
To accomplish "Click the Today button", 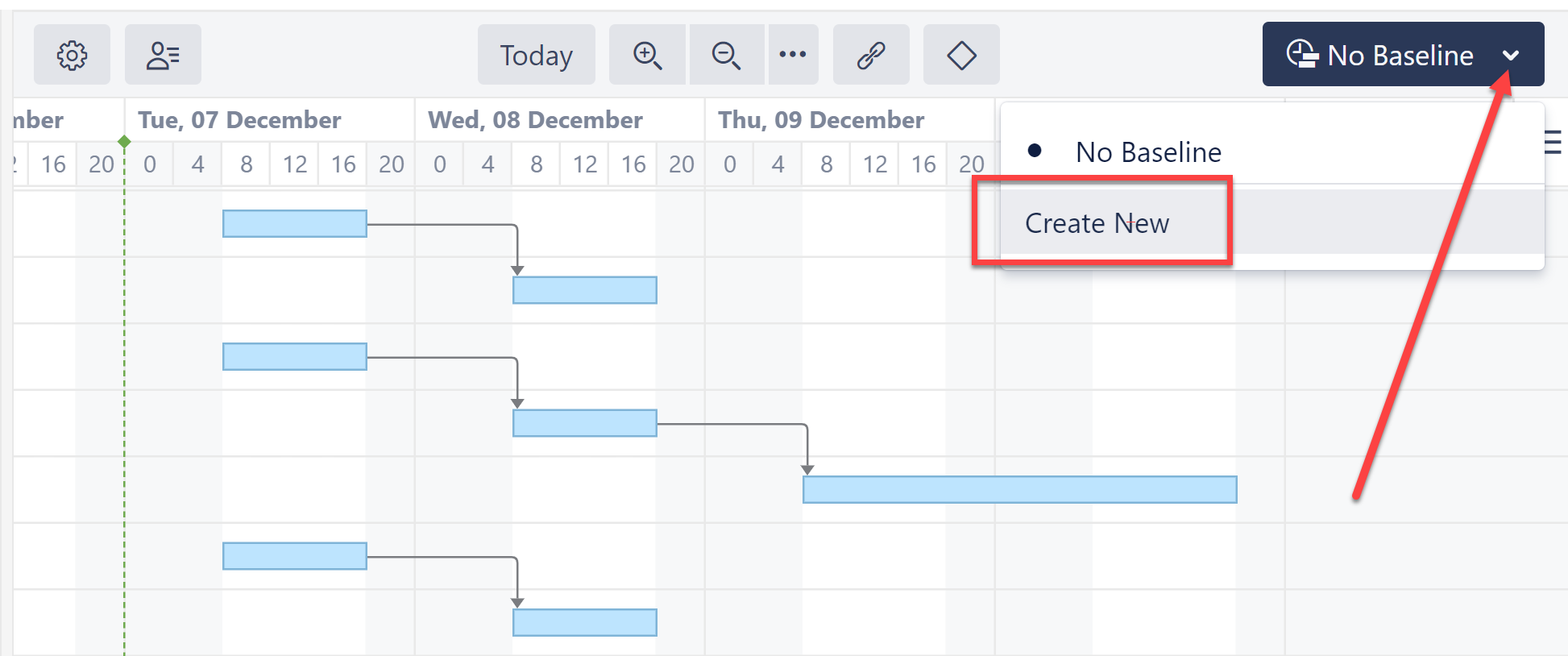I will point(536,55).
